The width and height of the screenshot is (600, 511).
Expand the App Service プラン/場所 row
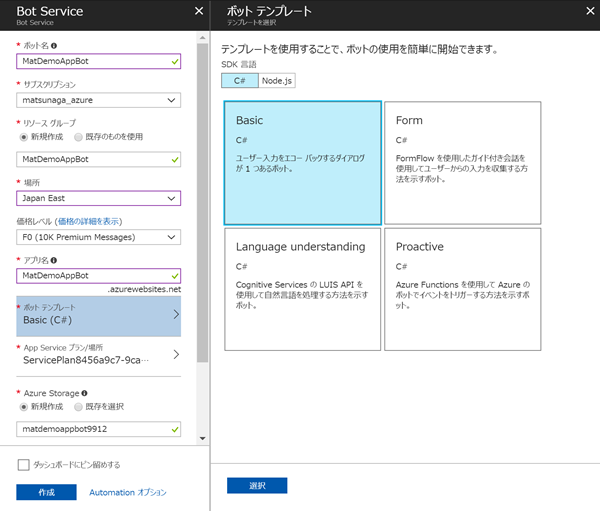(x=99, y=354)
